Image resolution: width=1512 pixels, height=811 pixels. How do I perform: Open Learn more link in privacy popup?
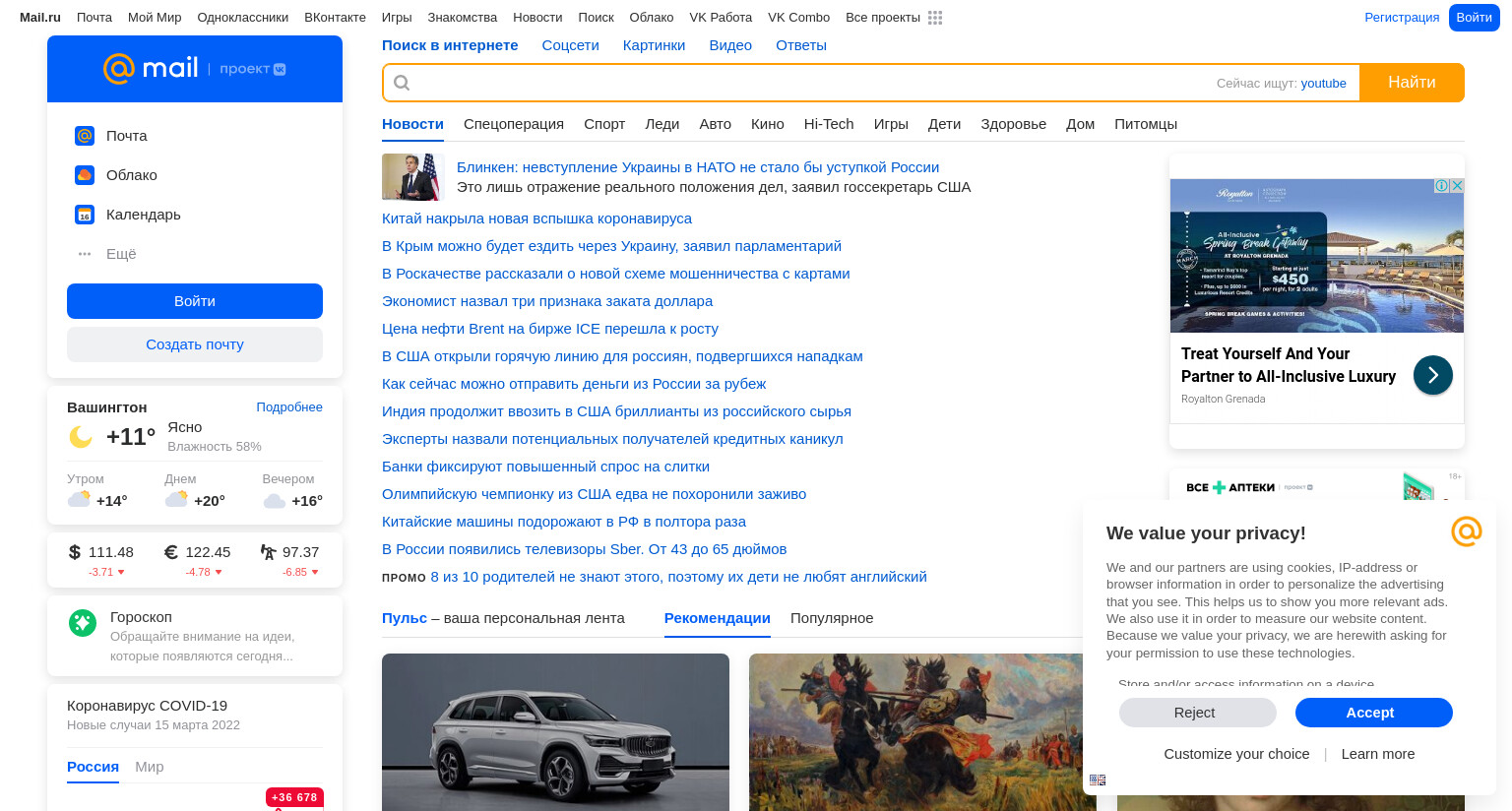(x=1378, y=754)
